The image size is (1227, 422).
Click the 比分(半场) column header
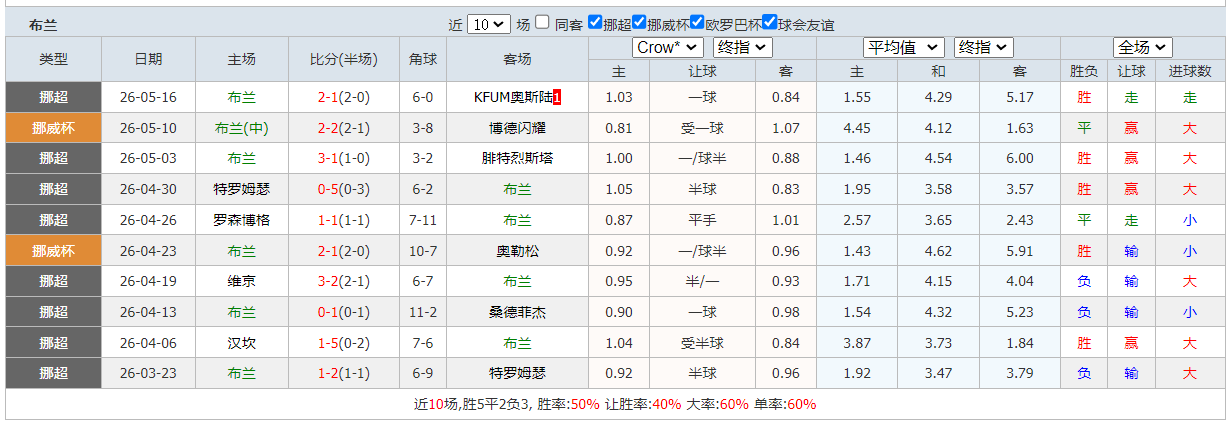pos(344,59)
